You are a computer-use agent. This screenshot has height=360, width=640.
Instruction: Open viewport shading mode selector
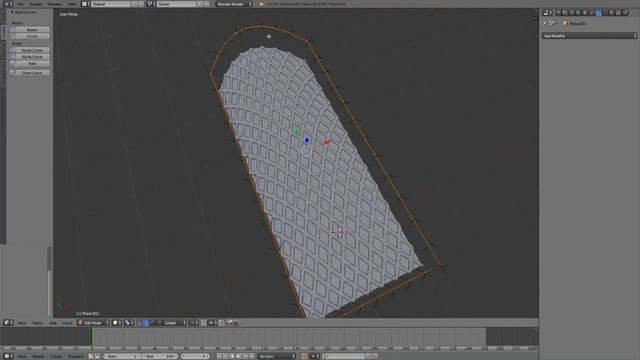(x=117, y=323)
